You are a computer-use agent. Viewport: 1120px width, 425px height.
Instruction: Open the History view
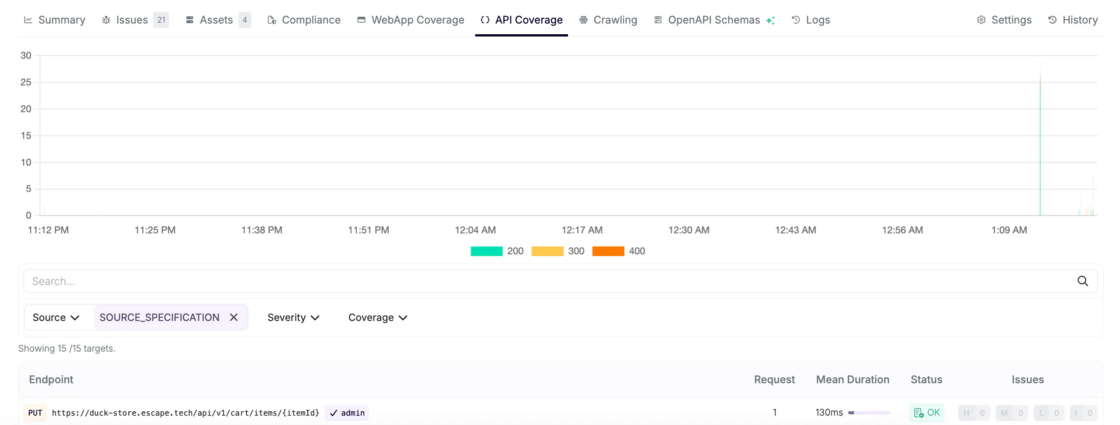click(1072, 20)
